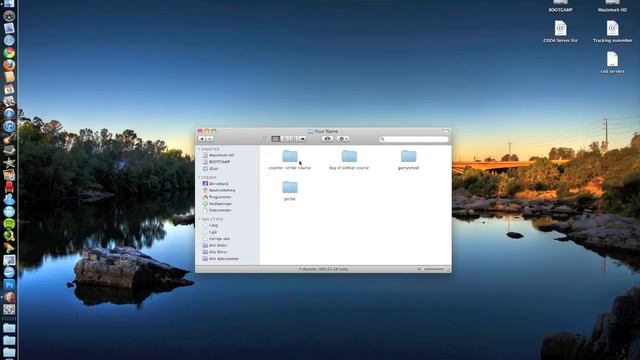Select 'Alle filmer' saved search

pos(215,252)
